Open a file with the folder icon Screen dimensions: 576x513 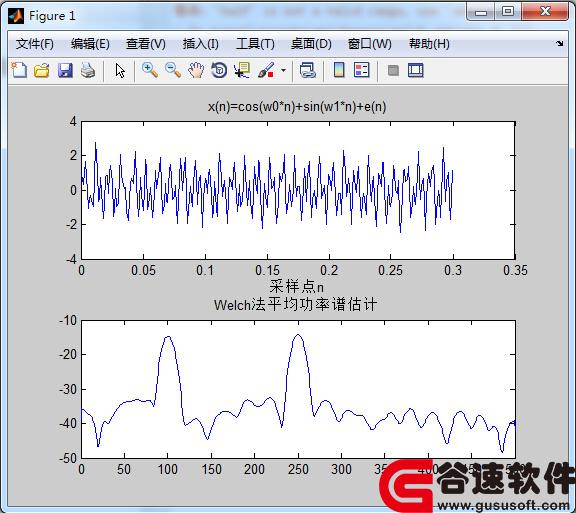point(42,70)
